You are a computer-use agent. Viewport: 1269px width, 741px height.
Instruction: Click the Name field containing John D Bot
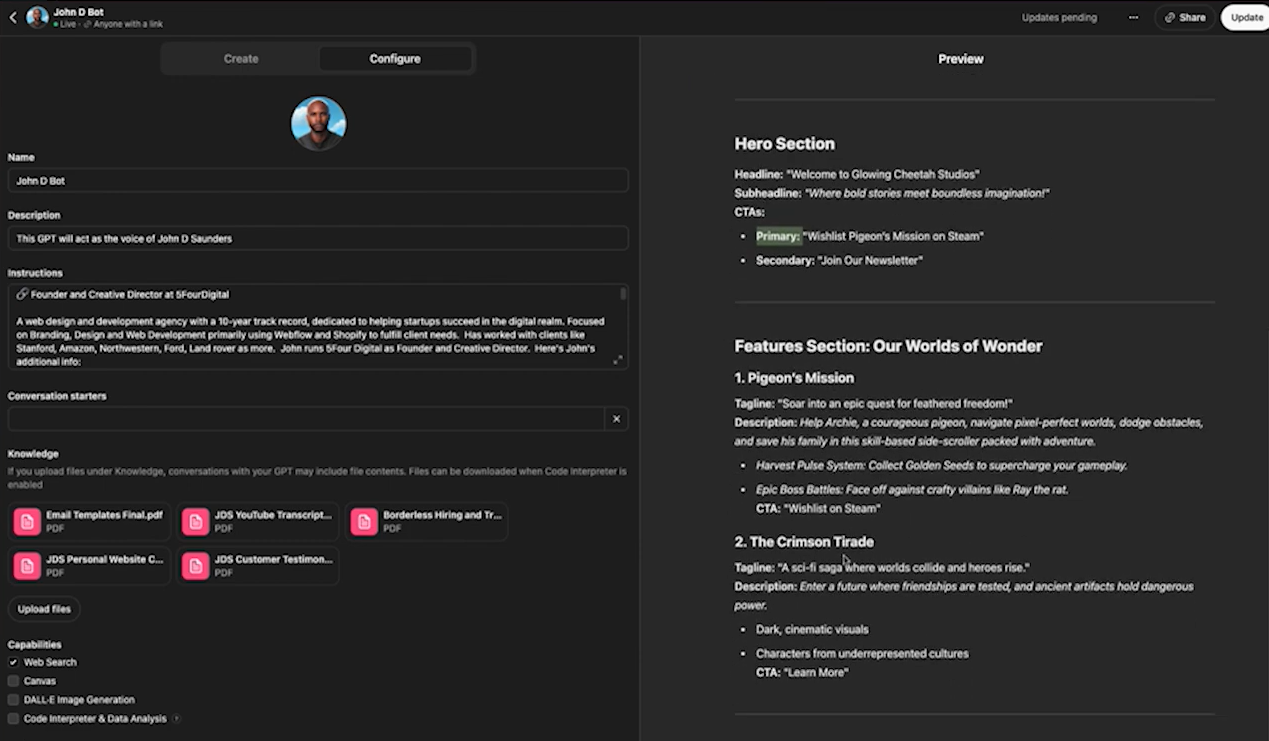tap(318, 181)
